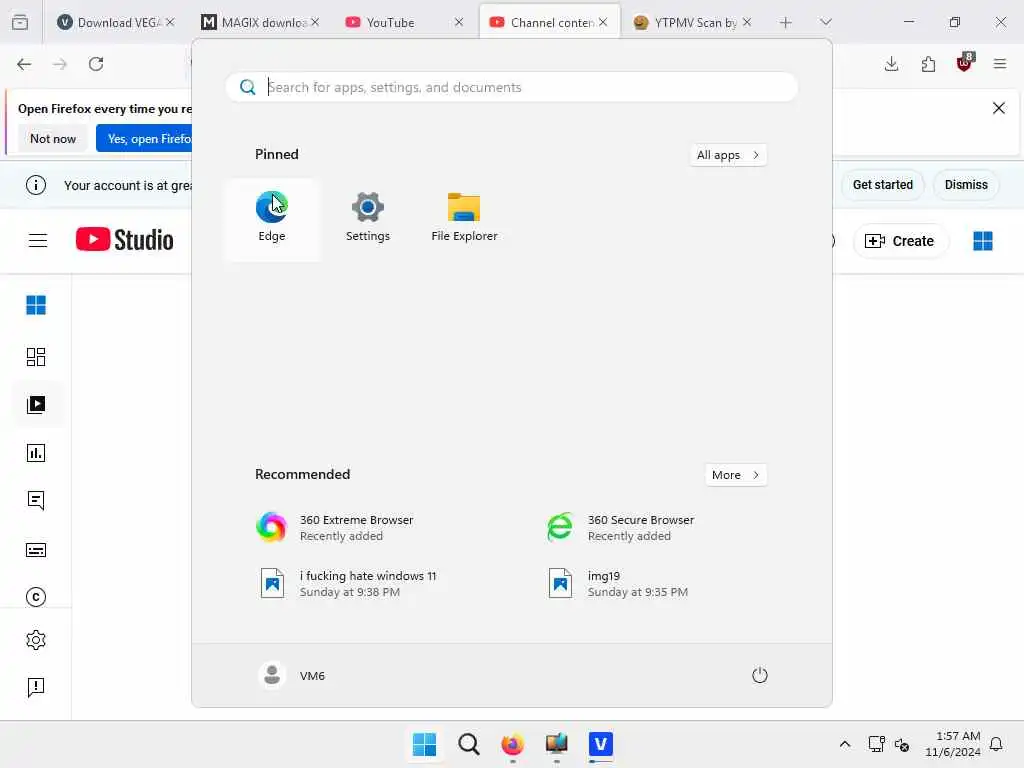Go to Studio Dashboard in sidebar
Image resolution: width=1024 pixels, height=768 pixels.
click(x=36, y=357)
